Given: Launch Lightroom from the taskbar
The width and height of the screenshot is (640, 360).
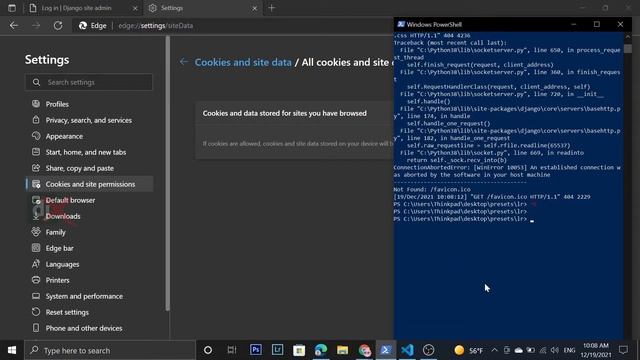Looking at the screenshot, I should (x=278, y=350).
